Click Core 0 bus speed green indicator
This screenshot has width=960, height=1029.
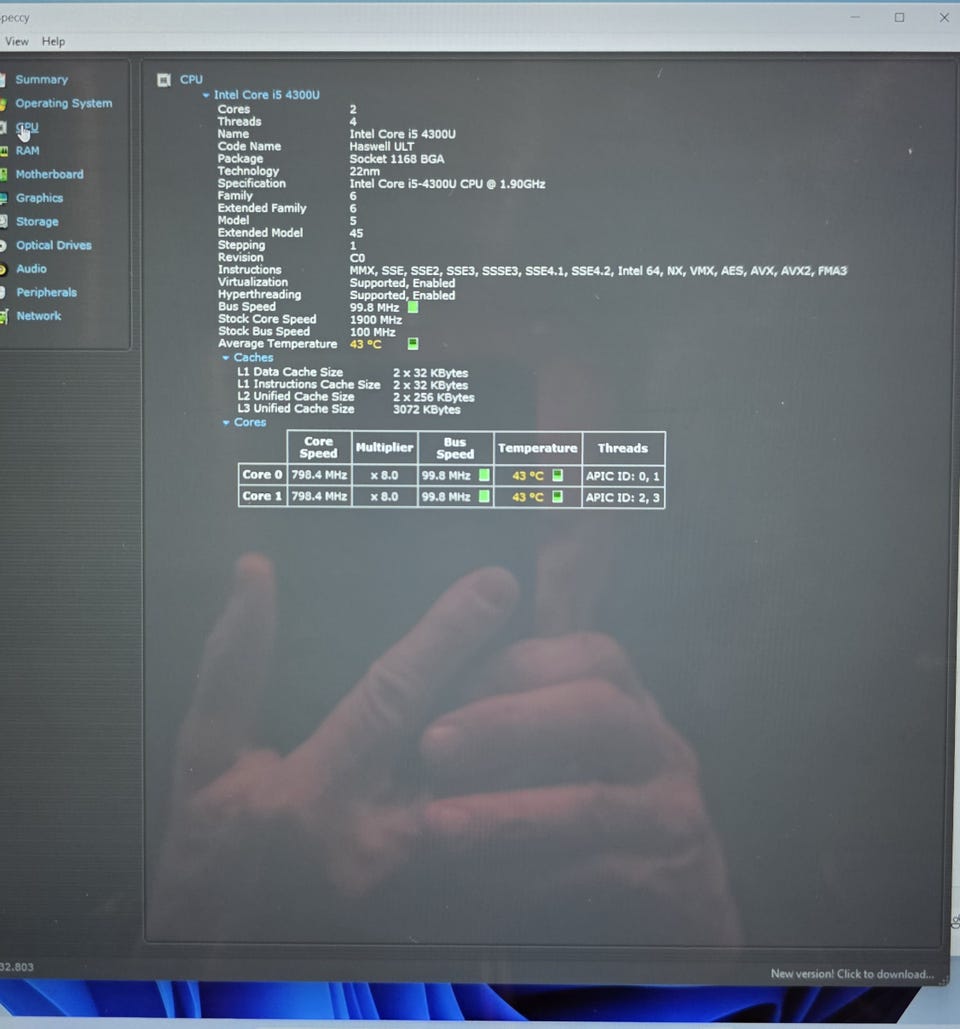(x=484, y=474)
